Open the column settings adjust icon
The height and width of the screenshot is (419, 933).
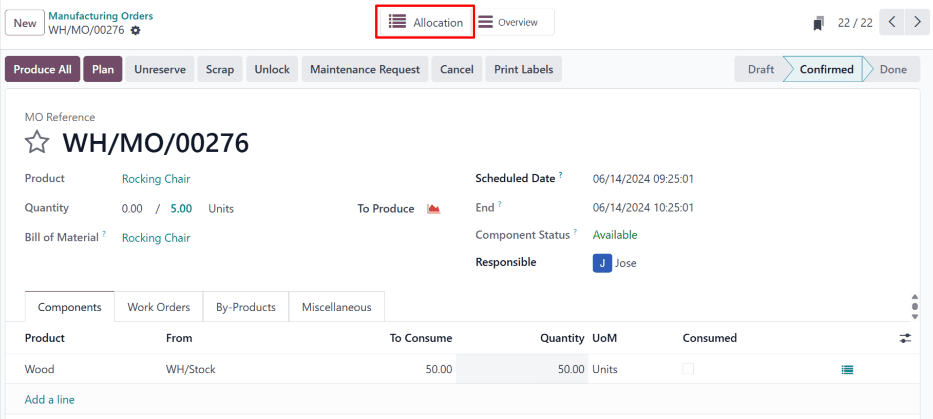905,338
